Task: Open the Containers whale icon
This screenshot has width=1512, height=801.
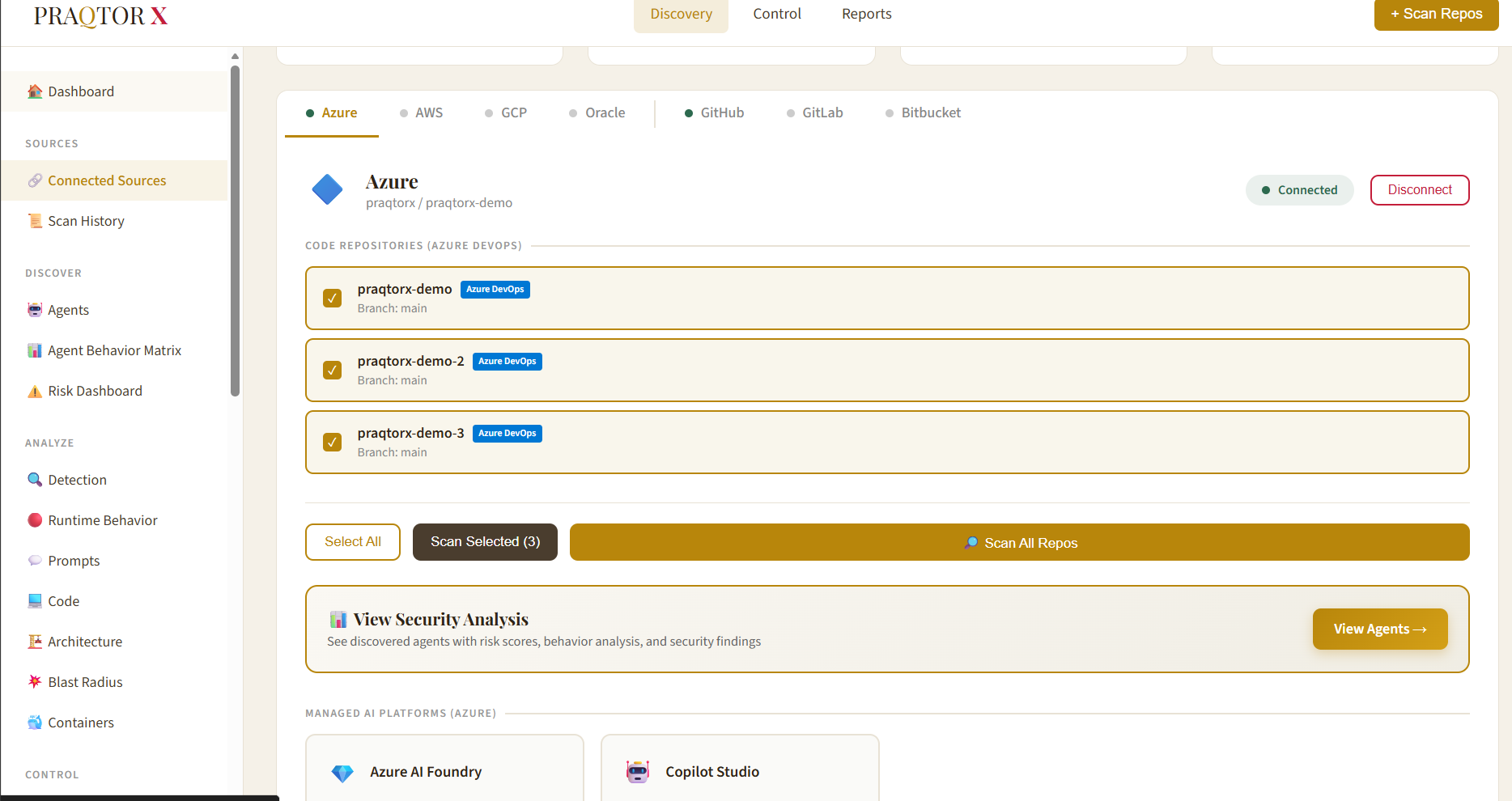Action: (35, 723)
